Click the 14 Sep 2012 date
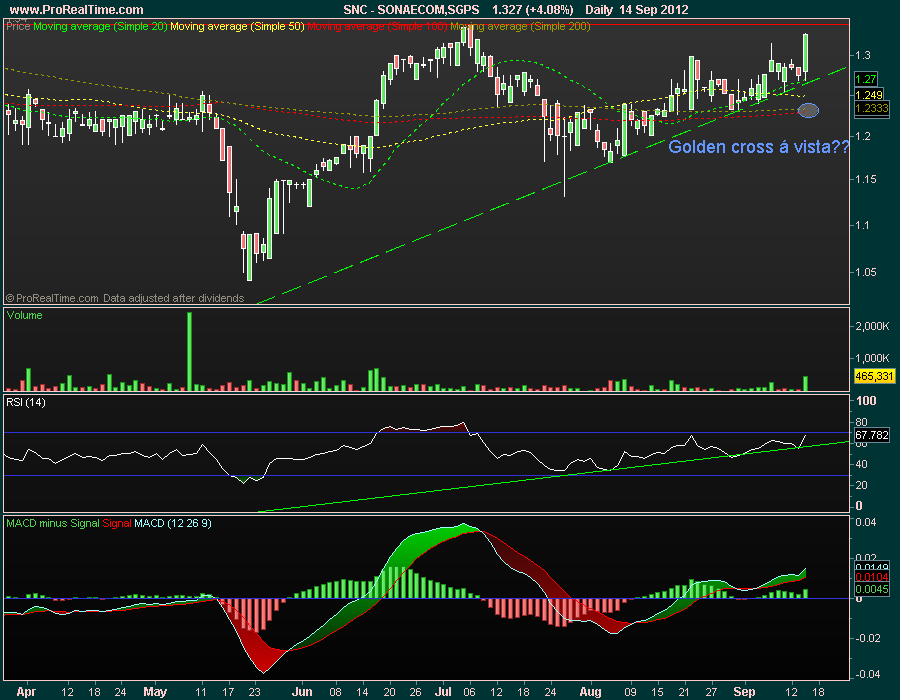Image resolution: width=900 pixels, height=700 pixels. click(x=654, y=9)
